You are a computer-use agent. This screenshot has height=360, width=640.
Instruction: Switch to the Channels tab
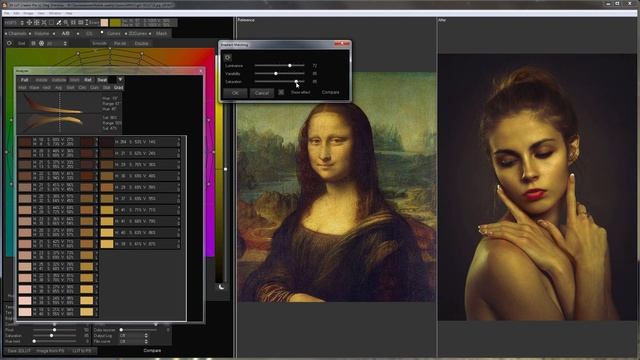[x=17, y=33]
